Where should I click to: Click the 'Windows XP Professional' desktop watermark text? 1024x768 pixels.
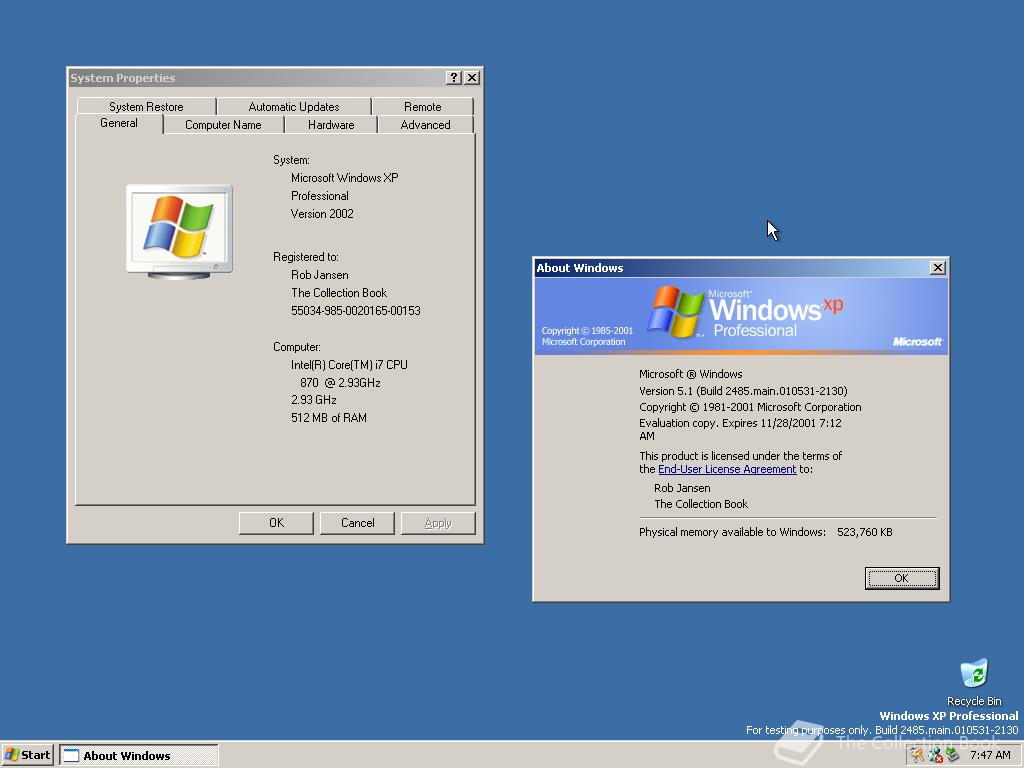pos(948,716)
